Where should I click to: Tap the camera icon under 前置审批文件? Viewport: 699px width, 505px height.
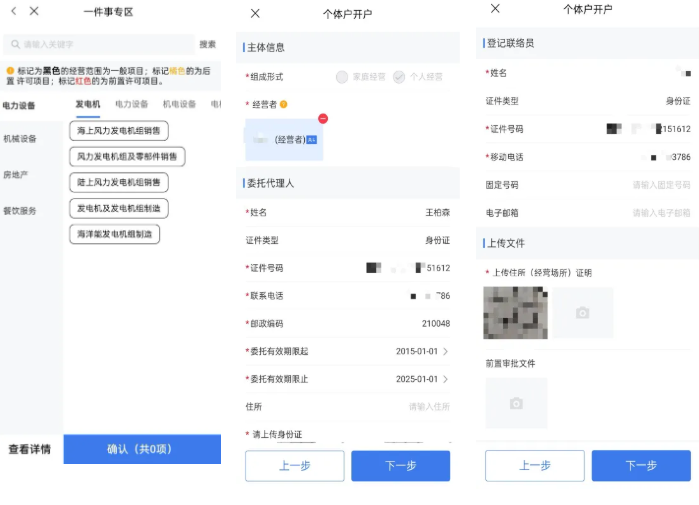pyautogui.click(x=516, y=403)
